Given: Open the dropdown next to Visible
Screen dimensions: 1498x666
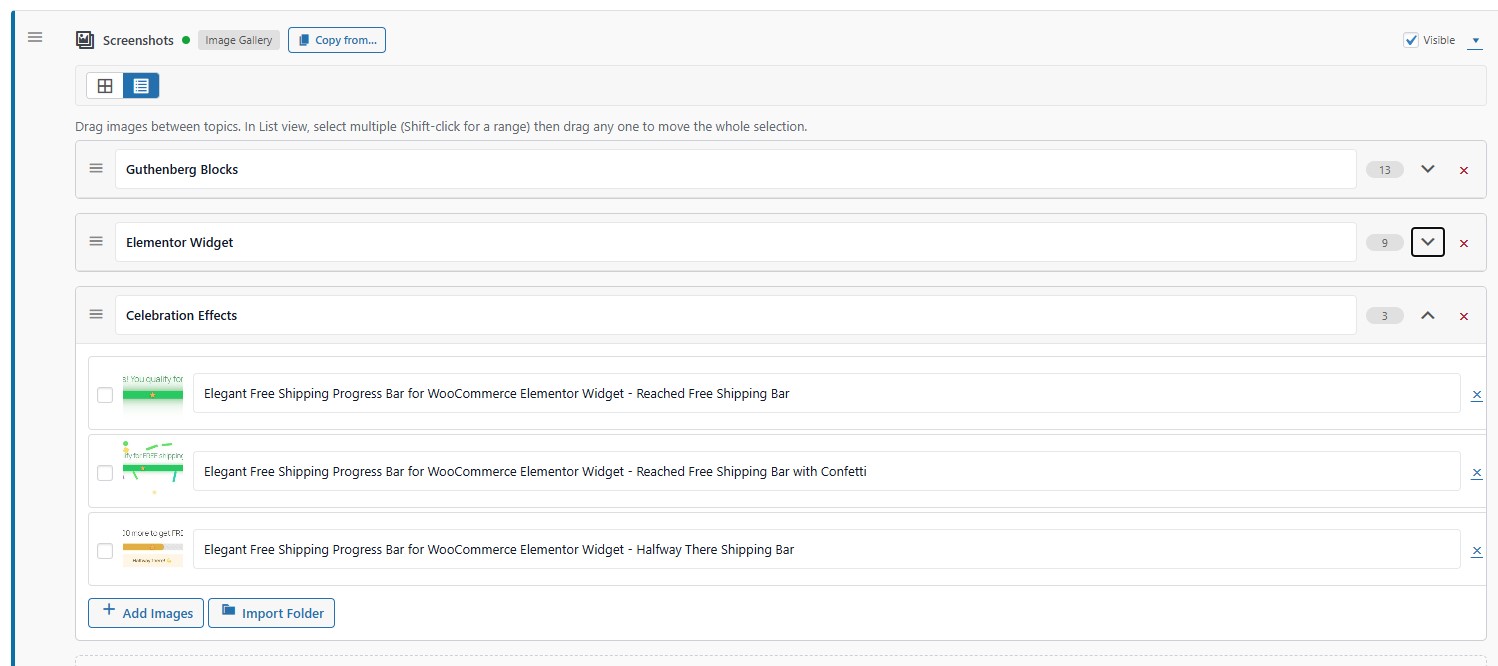Looking at the screenshot, I should click(1475, 41).
